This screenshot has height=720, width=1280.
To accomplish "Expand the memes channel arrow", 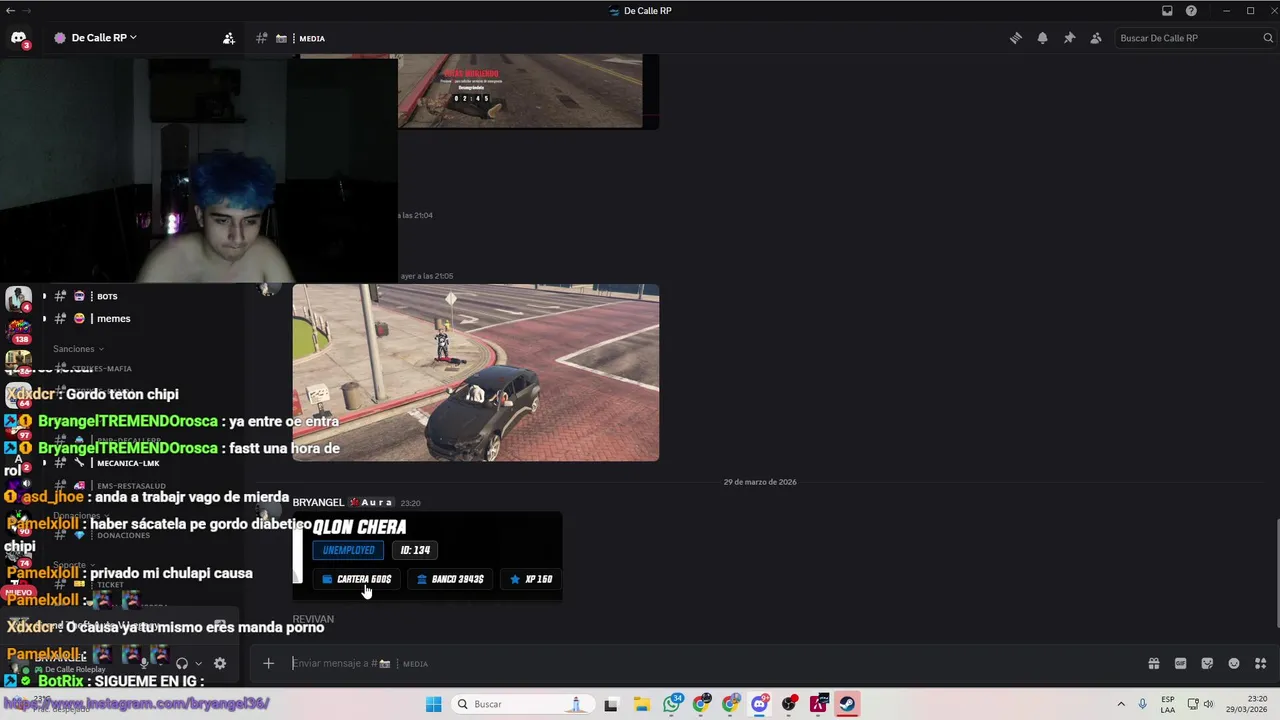I will (x=44, y=318).
